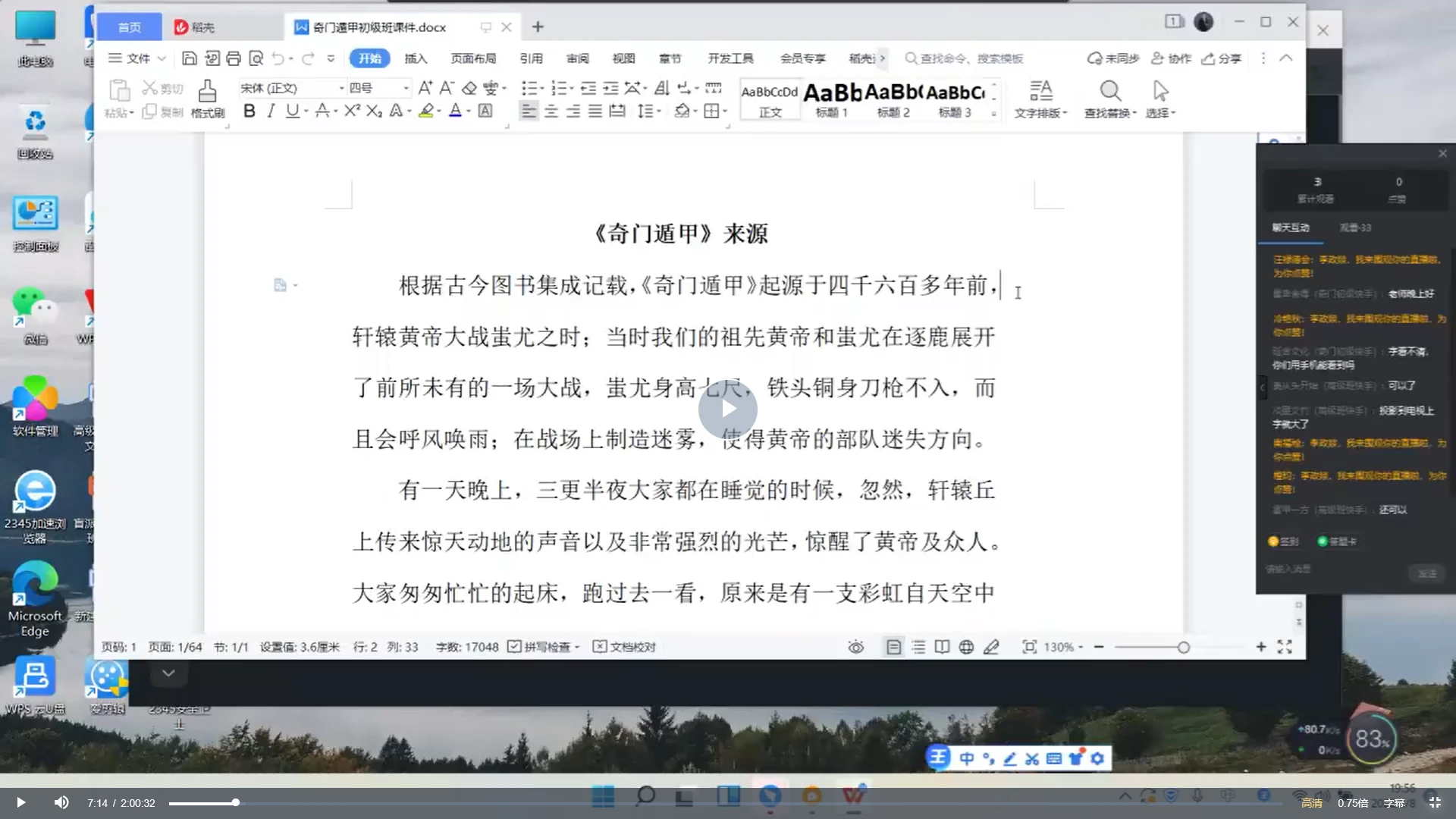Click the 协作 collaborate button
This screenshot has height=819, width=1456.
click(x=1171, y=58)
